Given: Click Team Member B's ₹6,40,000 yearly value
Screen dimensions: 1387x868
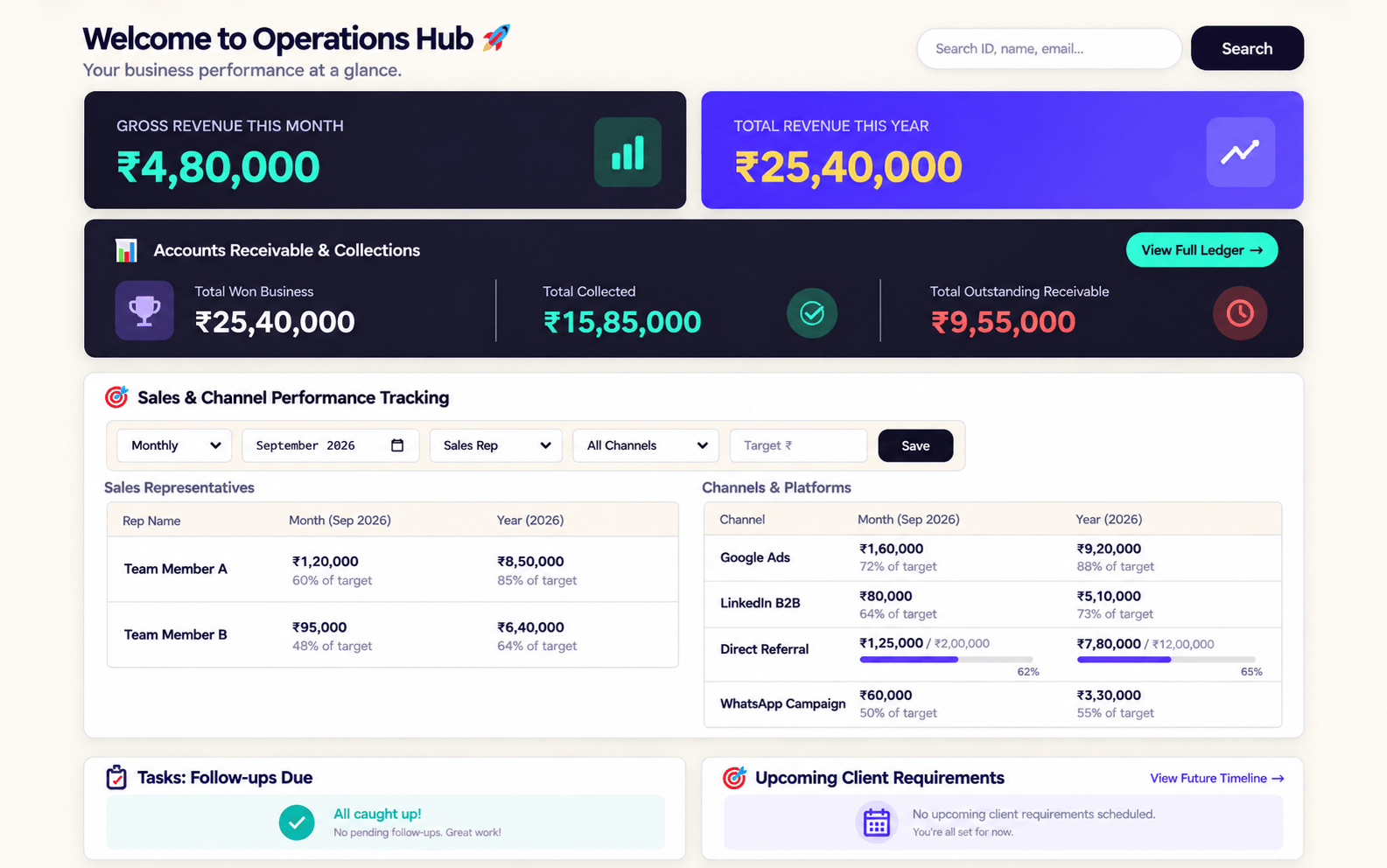Looking at the screenshot, I should [x=530, y=627].
